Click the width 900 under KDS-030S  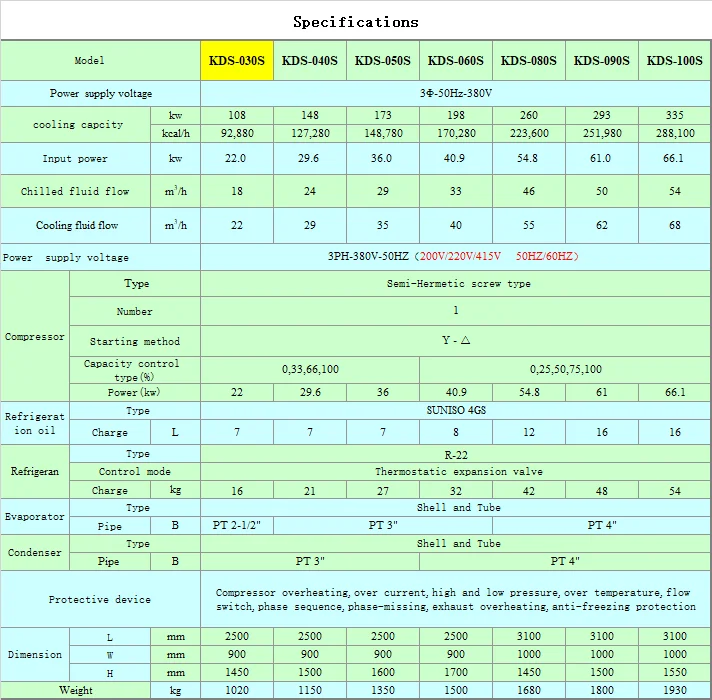pos(237,654)
